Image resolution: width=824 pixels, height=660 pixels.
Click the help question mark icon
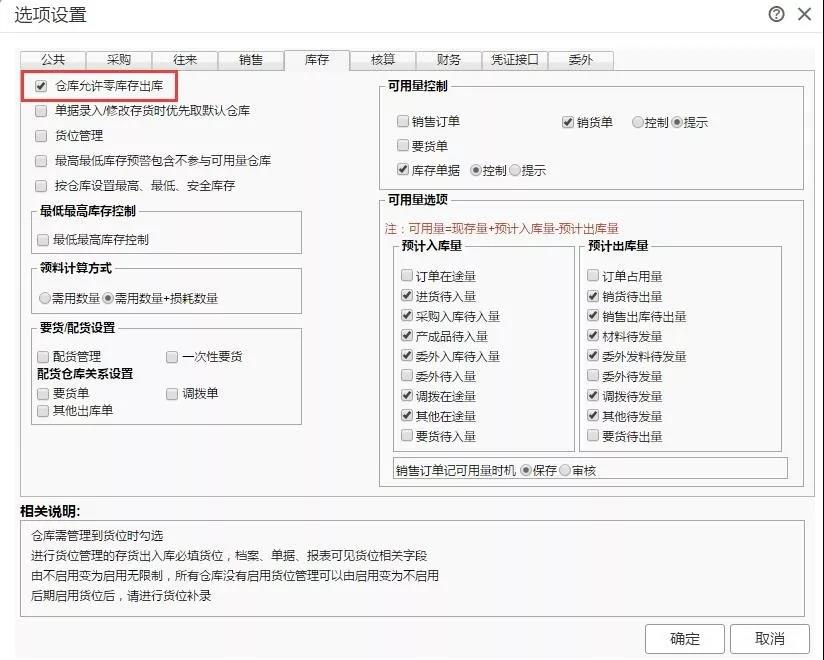click(x=776, y=14)
